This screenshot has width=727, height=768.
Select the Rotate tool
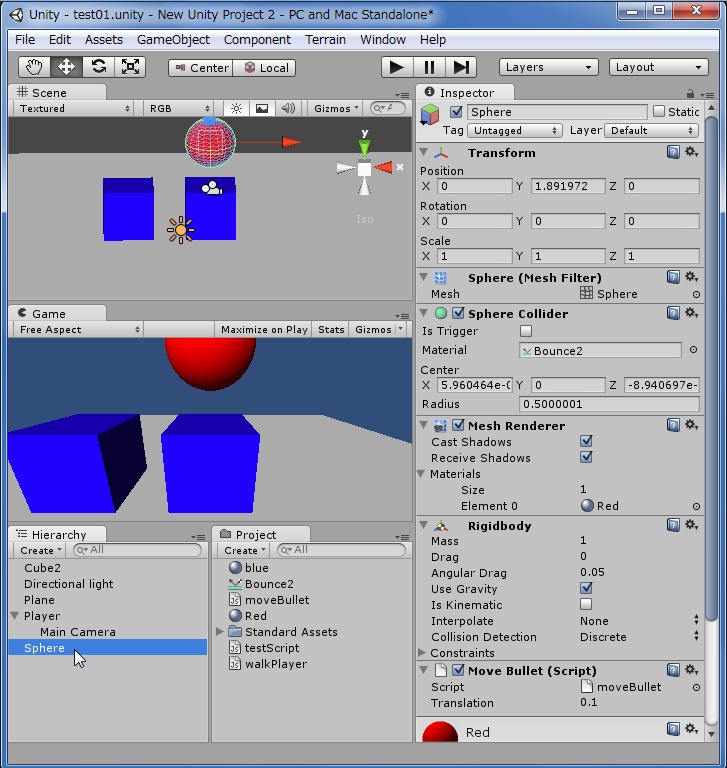tap(98, 67)
